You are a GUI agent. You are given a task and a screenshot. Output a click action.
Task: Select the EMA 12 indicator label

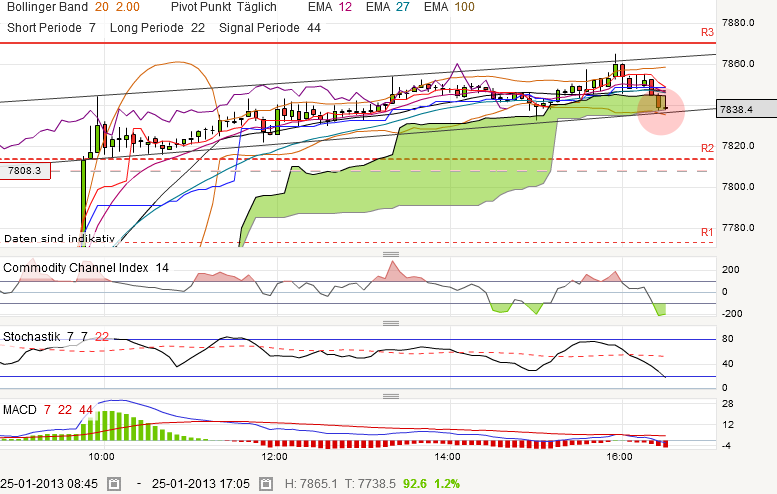point(330,7)
